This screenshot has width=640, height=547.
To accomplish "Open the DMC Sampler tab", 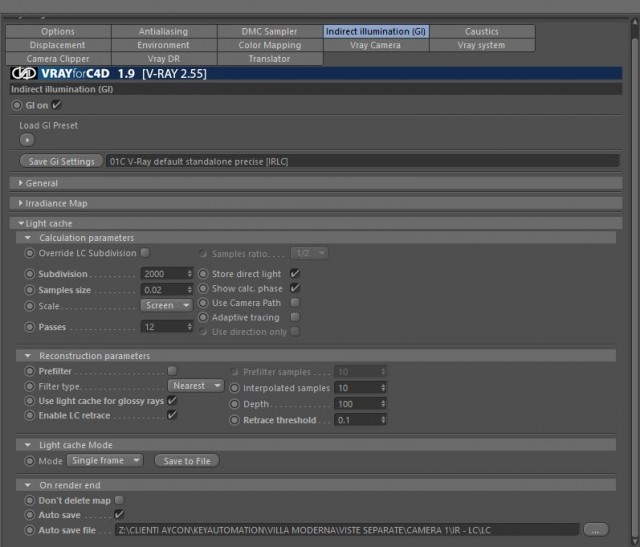I will (x=269, y=31).
